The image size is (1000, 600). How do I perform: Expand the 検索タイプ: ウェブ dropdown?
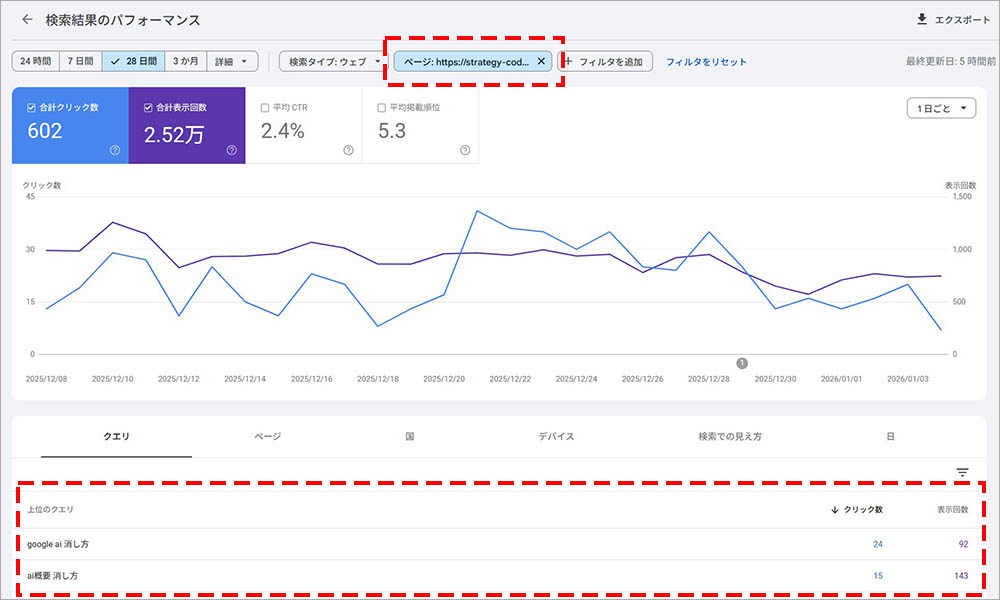[331, 61]
